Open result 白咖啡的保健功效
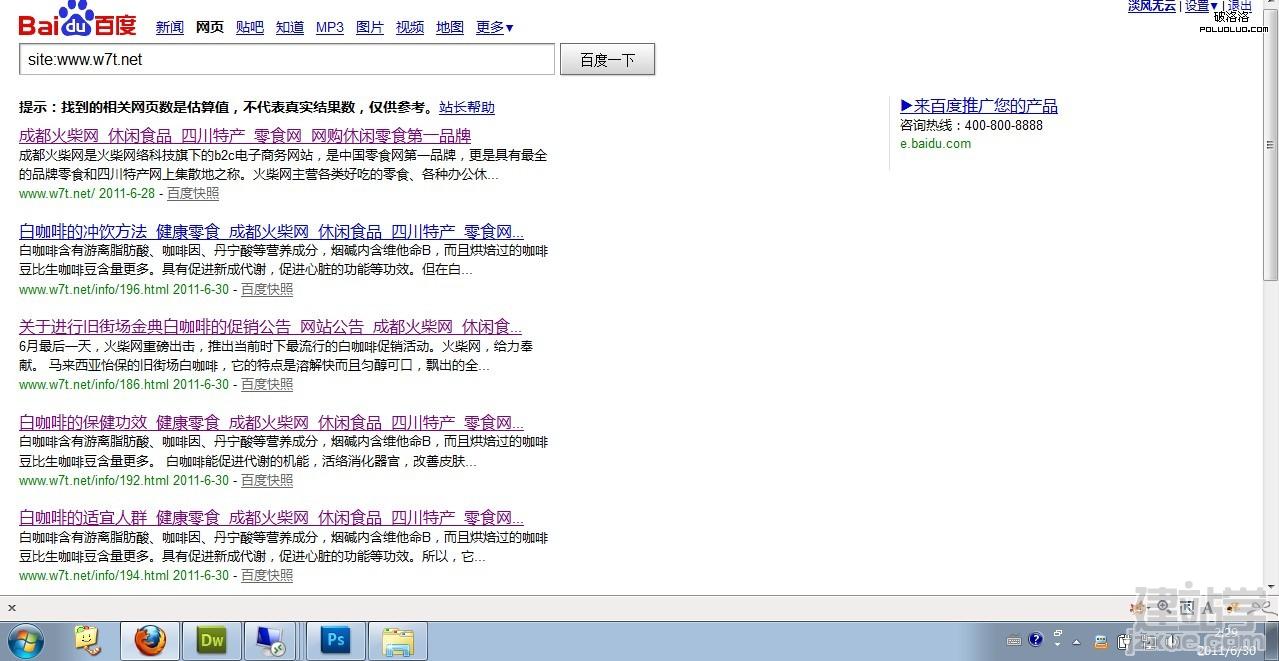1279x661 pixels. (271, 423)
